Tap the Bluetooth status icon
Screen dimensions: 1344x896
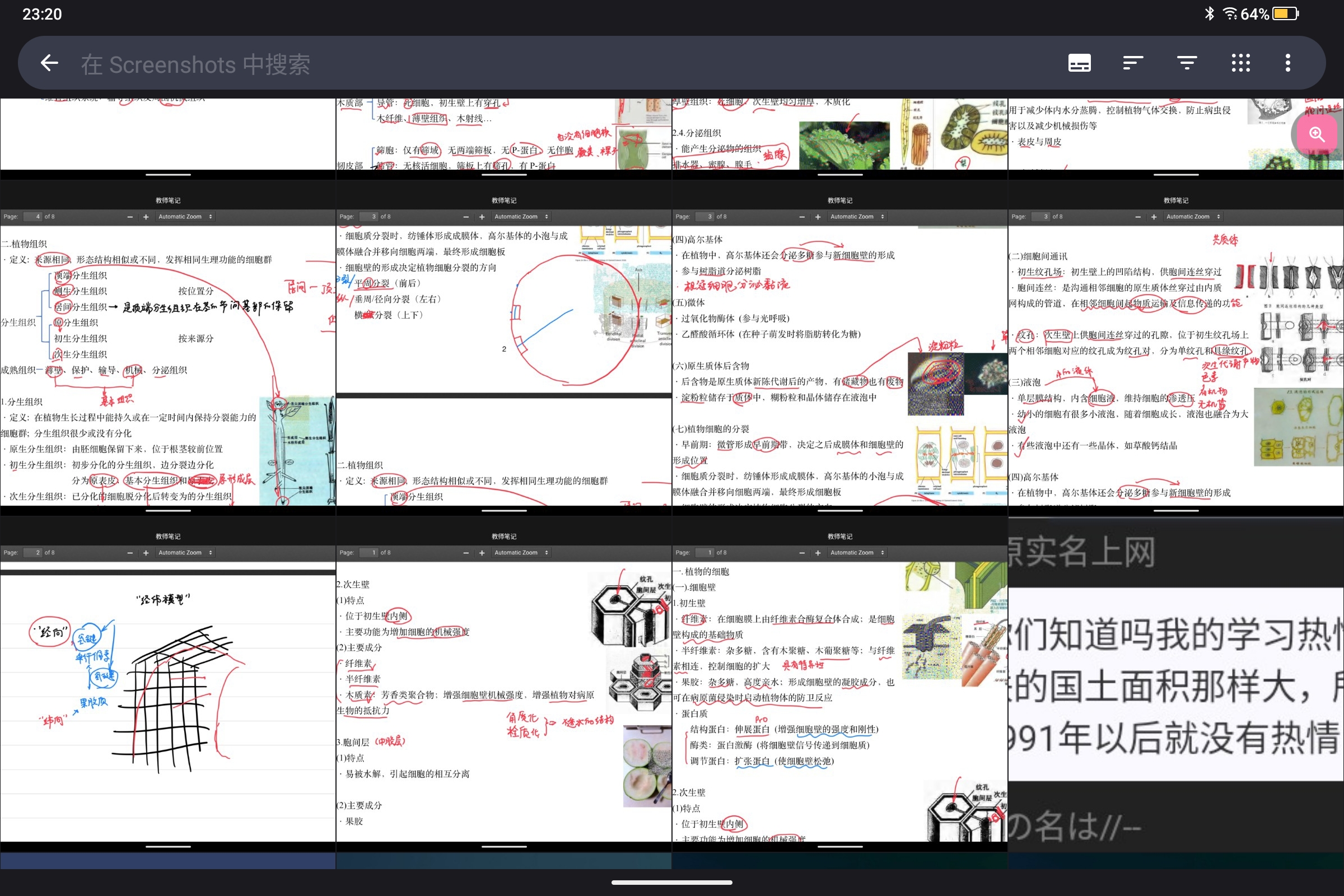[x=1209, y=13]
